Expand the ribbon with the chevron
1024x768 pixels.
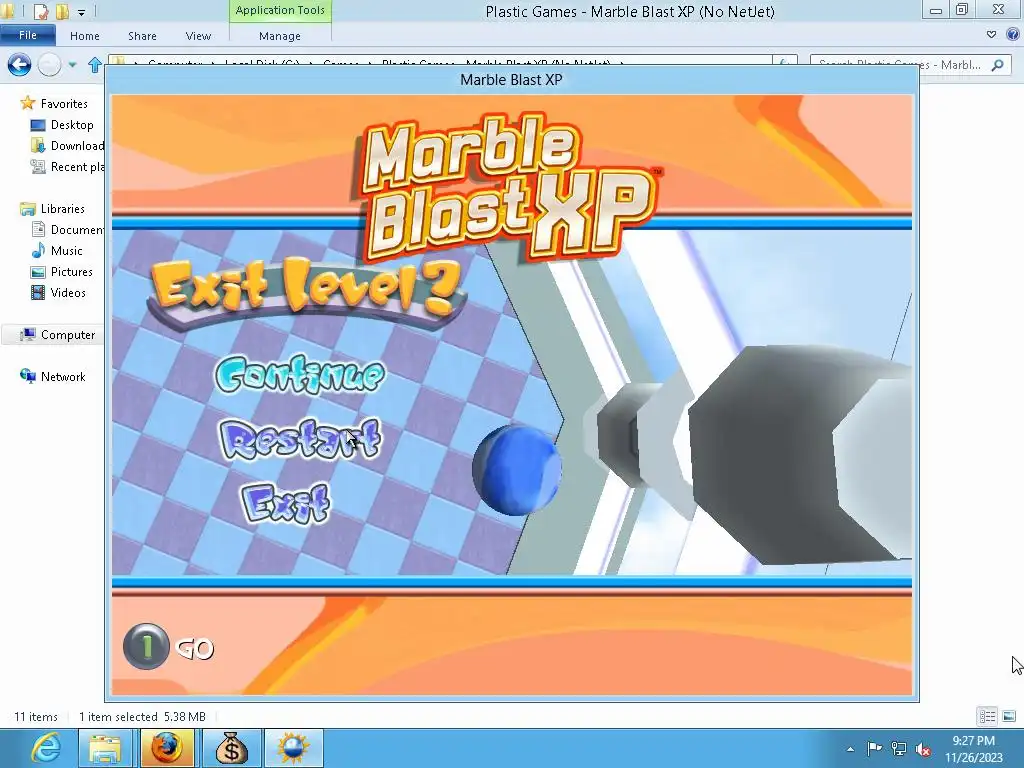click(991, 35)
